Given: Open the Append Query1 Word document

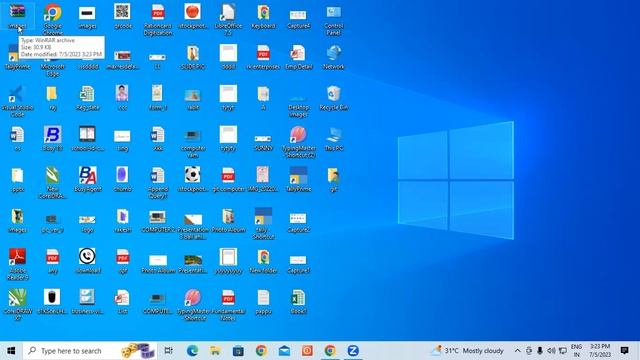Looking at the screenshot, I should click(158, 183).
